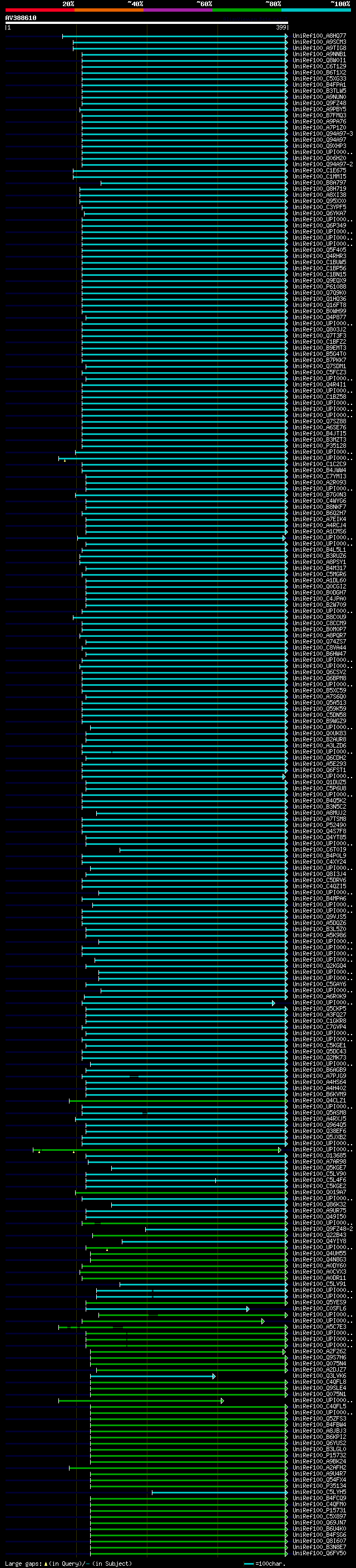Open UniRef100_A9PBY5 hit
This screenshot has width=356, height=1568.
319,110
